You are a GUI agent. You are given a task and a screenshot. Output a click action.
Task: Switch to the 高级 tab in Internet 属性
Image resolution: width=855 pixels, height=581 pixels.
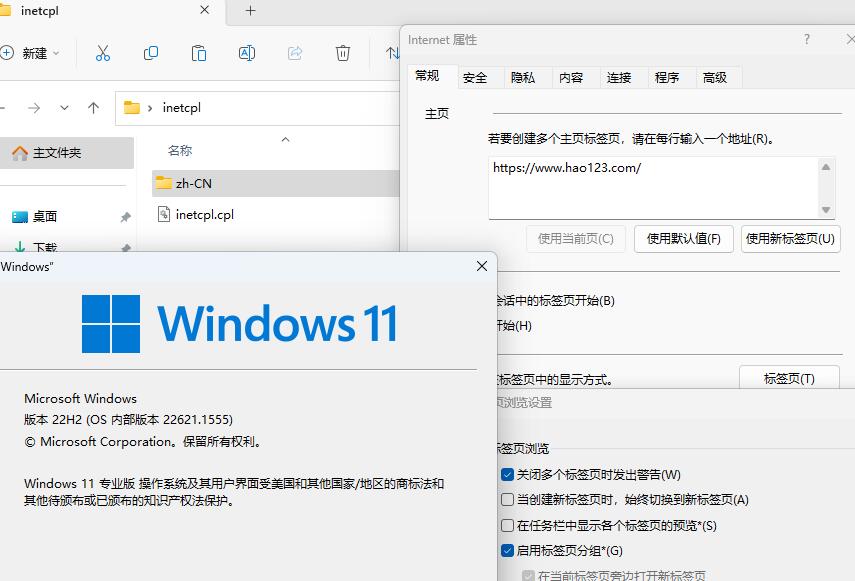(715, 78)
